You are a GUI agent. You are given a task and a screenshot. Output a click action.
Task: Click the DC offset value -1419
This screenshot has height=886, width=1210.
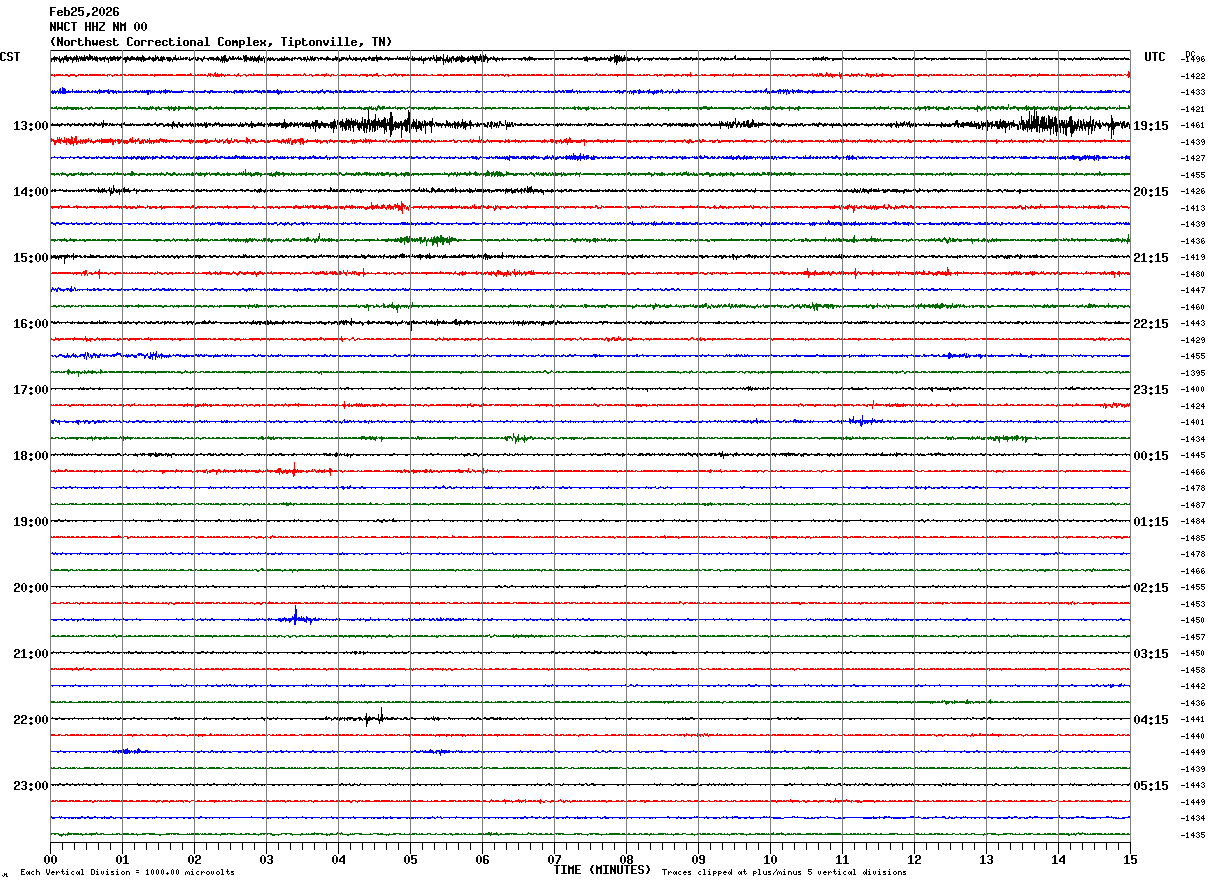tap(1192, 258)
